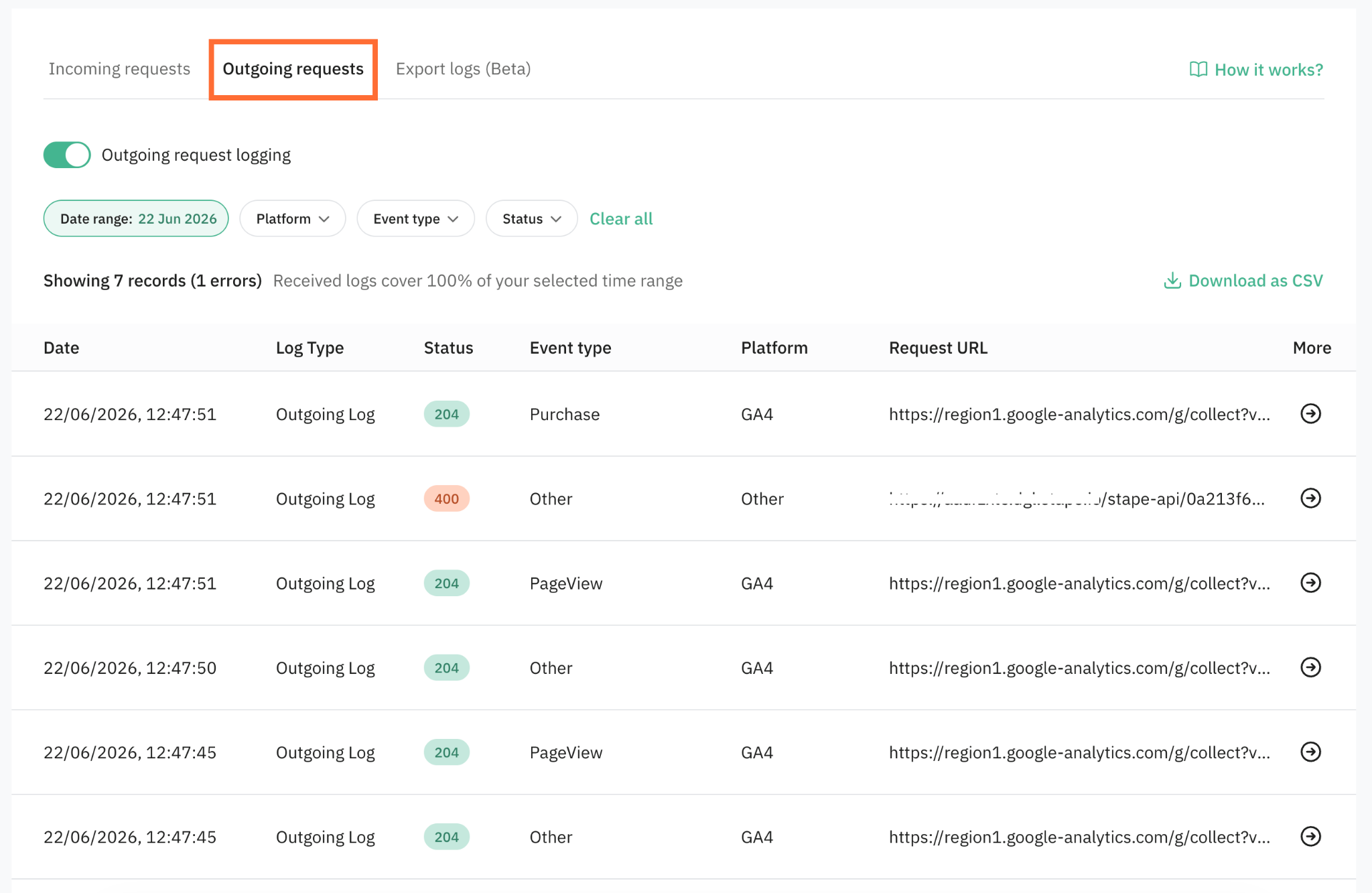Click the stape-api request URL cell
Screen dimensions: 1372x893
coord(1077,498)
